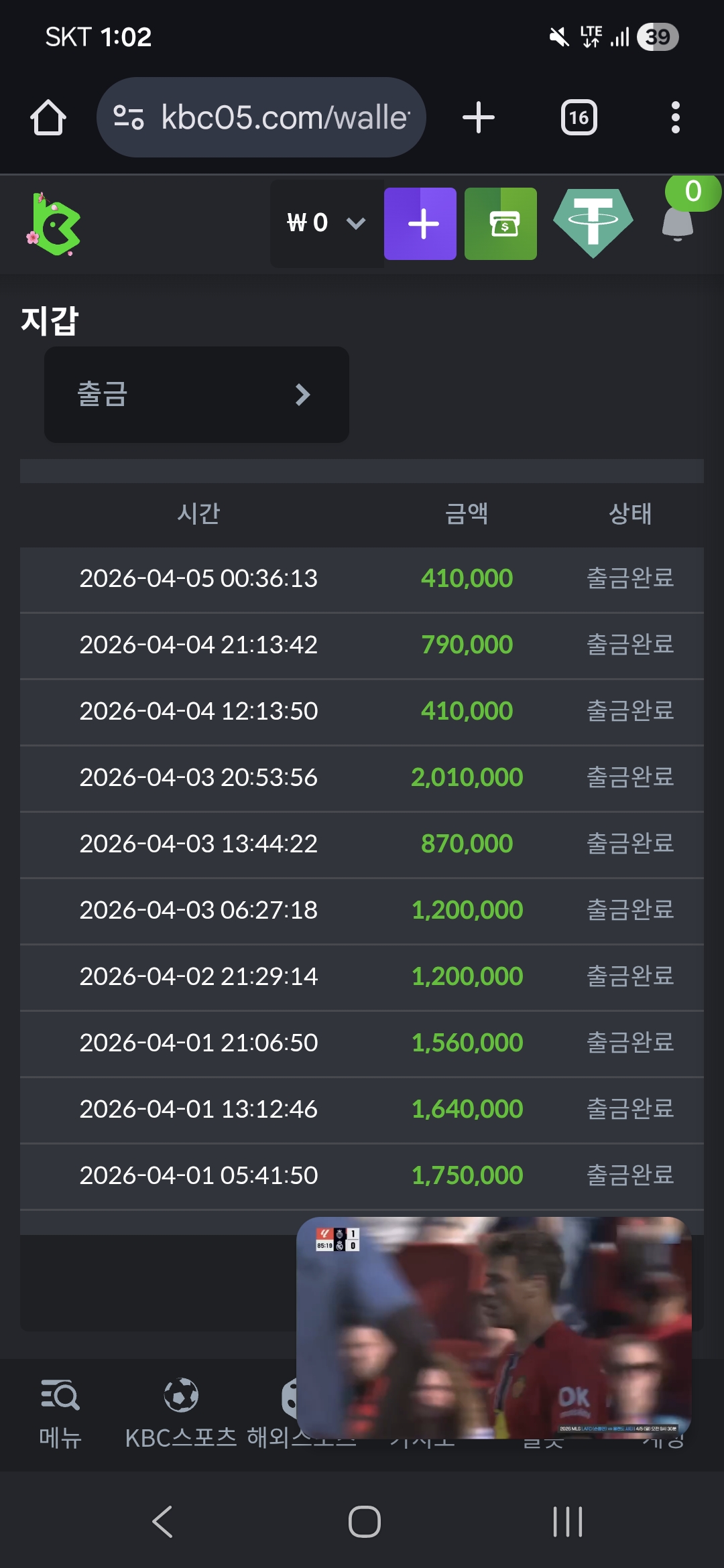Tap the green KBC logo
Viewport: 724px width, 1568px height.
(x=54, y=224)
